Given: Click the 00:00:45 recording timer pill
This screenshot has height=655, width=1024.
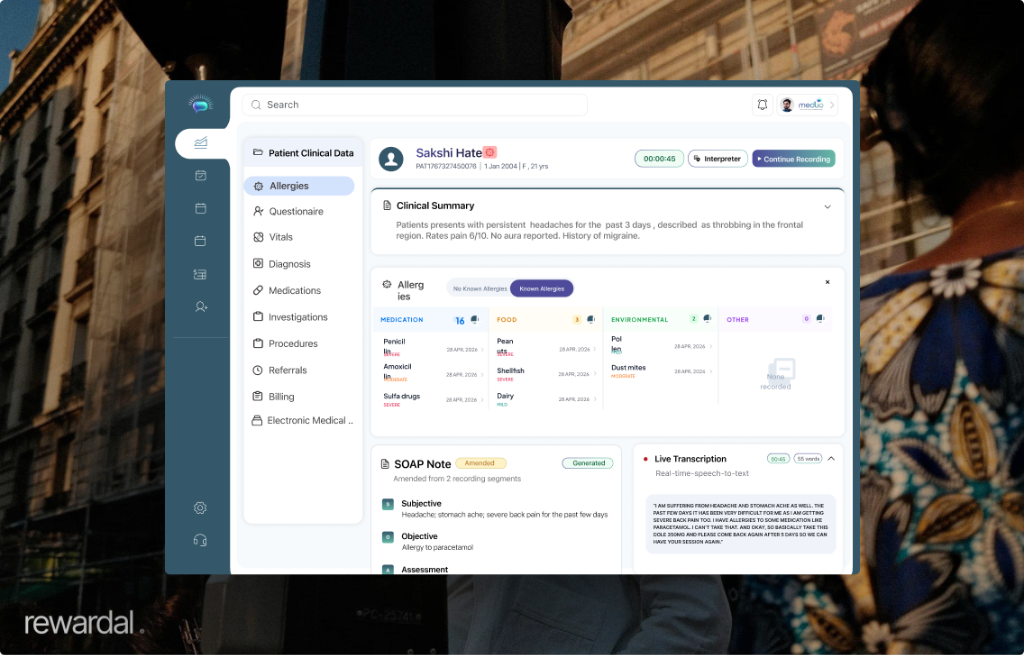Looking at the screenshot, I should [x=659, y=159].
